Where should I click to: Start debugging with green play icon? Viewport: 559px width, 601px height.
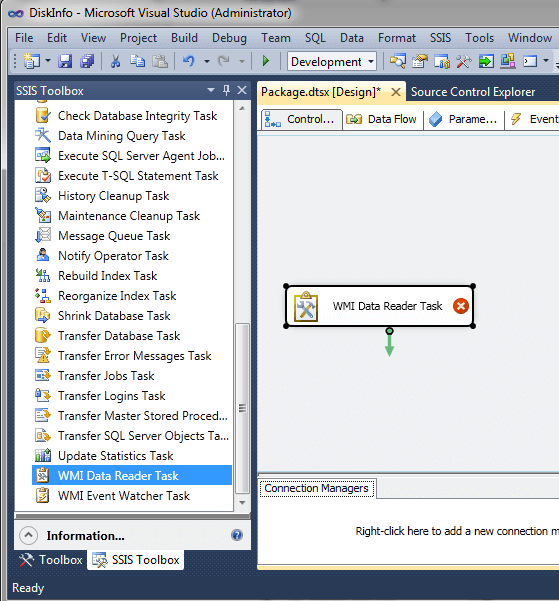[x=265, y=61]
